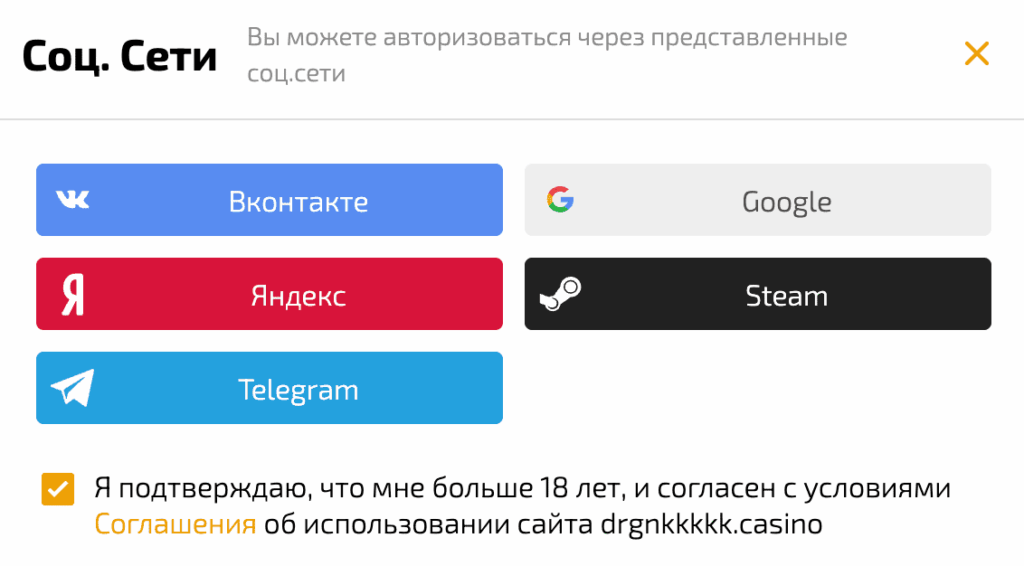The width and height of the screenshot is (1024, 566).
Task: Authorize through the Яндекс button
Action: (298, 295)
